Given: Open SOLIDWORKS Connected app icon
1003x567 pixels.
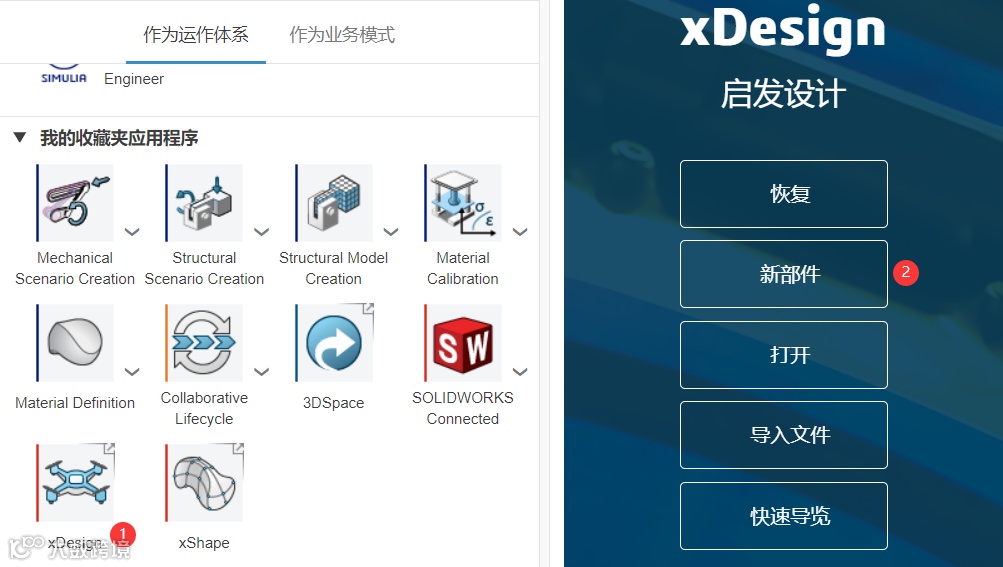Looking at the screenshot, I should pyautogui.click(x=463, y=343).
